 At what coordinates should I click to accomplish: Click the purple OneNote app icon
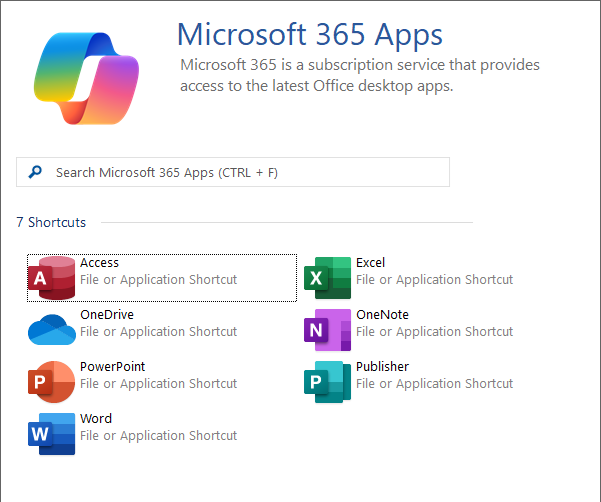(328, 330)
